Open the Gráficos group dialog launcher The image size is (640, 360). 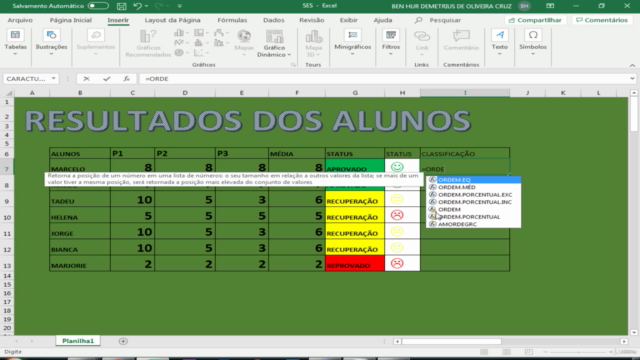tap(293, 65)
